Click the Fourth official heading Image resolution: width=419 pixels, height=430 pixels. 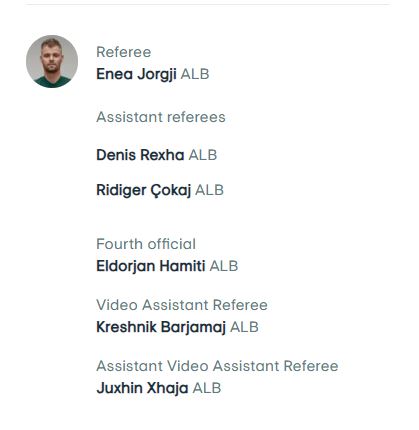tap(146, 244)
